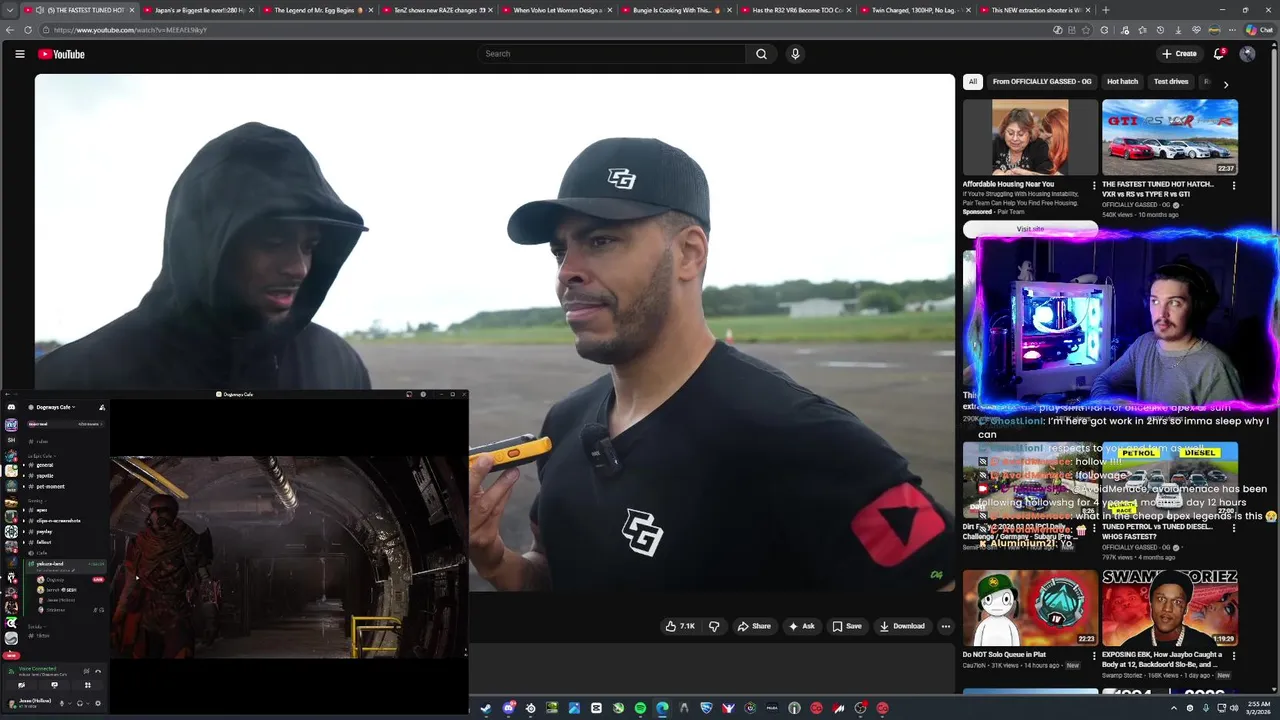Click the browser back arrow
Screen dimensions: 1280x720
tap(11, 30)
